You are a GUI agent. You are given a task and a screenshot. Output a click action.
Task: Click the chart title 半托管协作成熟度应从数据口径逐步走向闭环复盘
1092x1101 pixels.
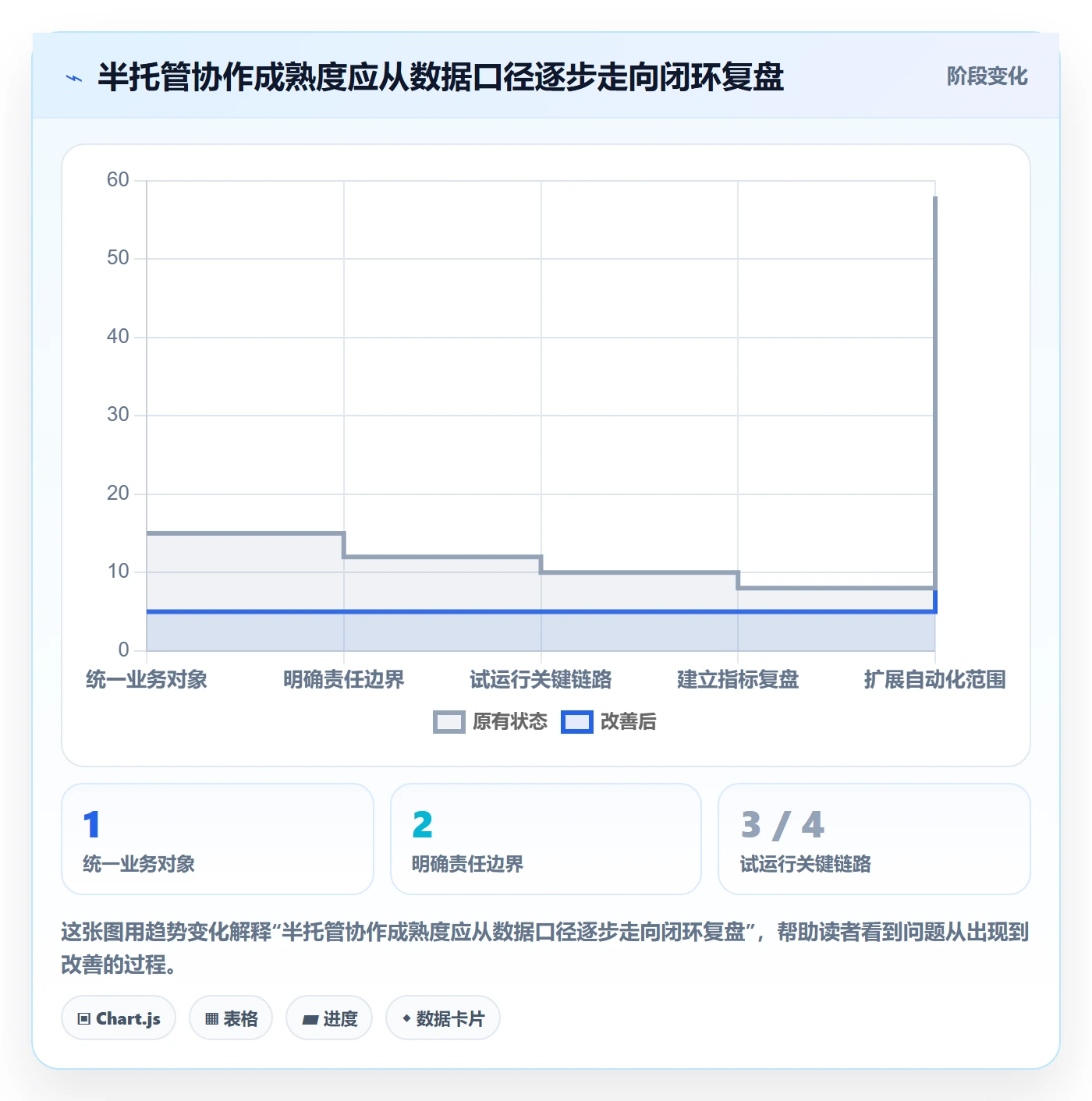(x=441, y=77)
